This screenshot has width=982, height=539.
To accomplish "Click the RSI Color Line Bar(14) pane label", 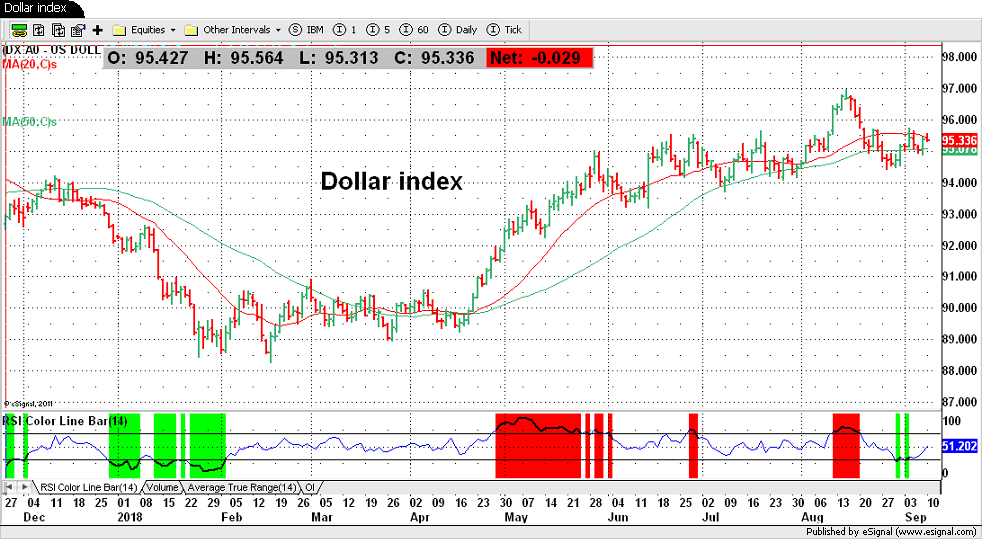I will coord(65,421).
